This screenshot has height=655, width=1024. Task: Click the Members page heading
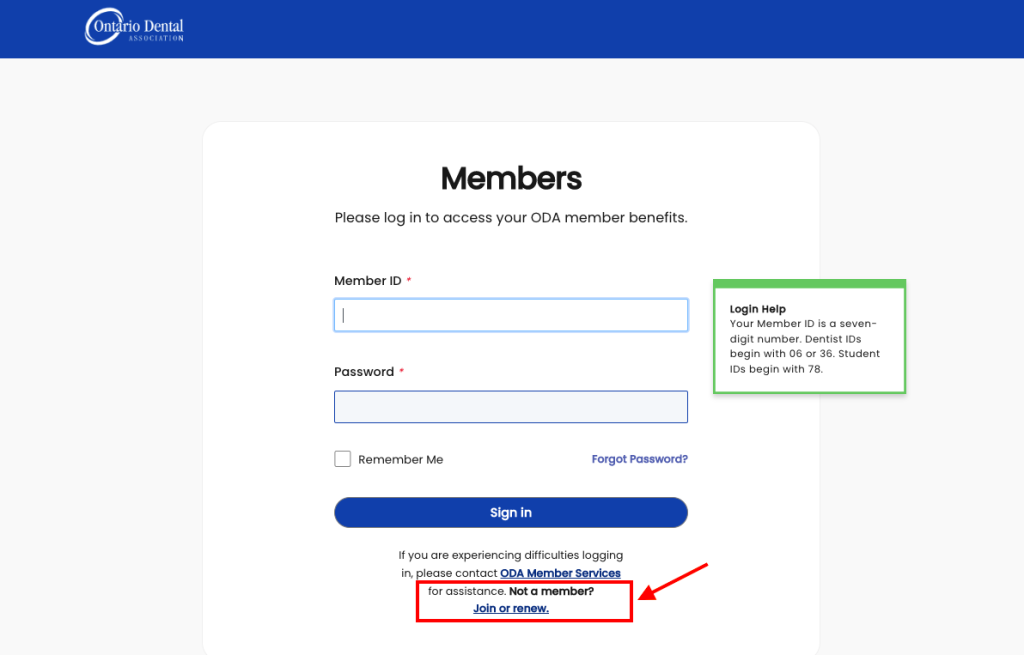pyautogui.click(x=511, y=178)
